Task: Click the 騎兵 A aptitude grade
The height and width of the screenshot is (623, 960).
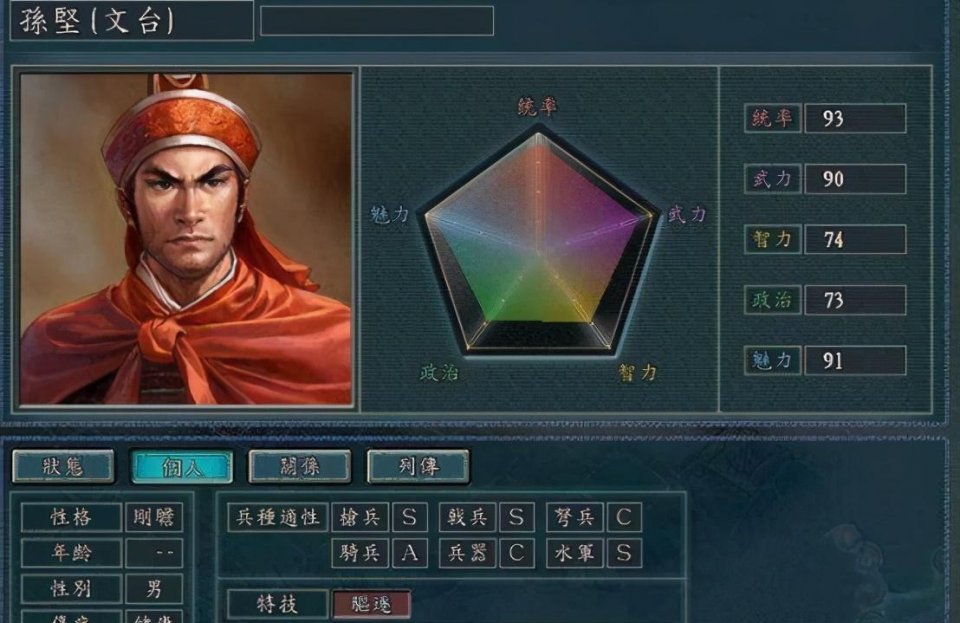Action: (x=410, y=553)
